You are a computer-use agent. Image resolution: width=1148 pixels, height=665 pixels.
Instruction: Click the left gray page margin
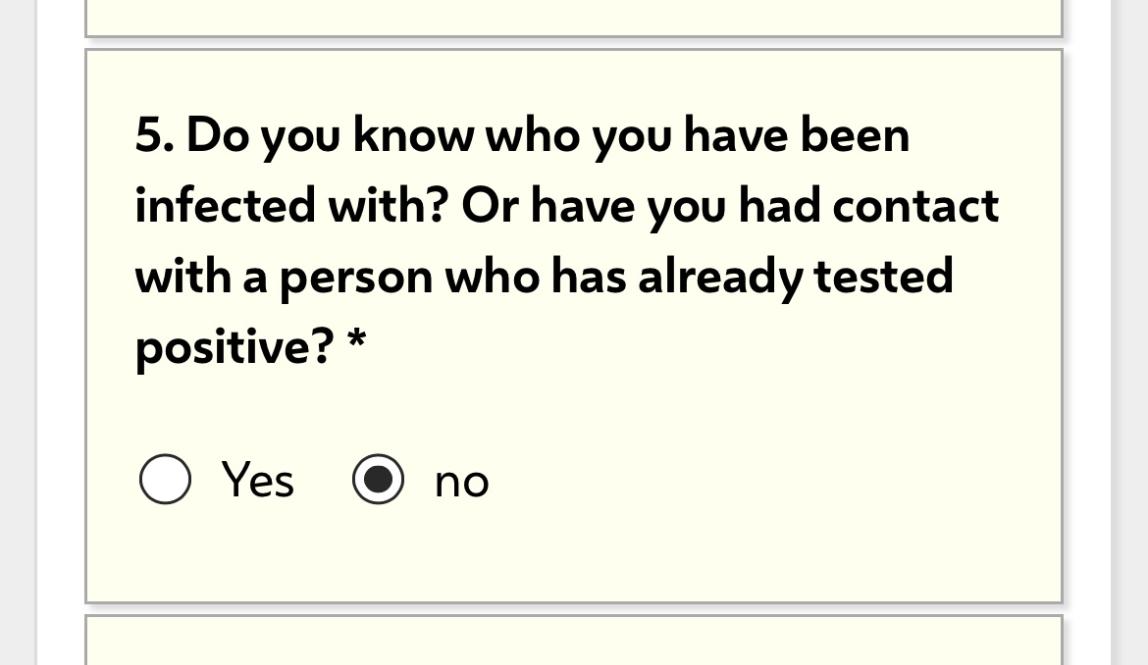tap(18, 332)
